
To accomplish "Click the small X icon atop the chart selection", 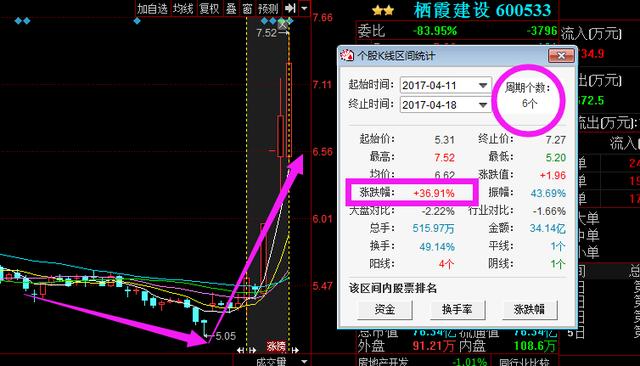I will coord(283,24).
